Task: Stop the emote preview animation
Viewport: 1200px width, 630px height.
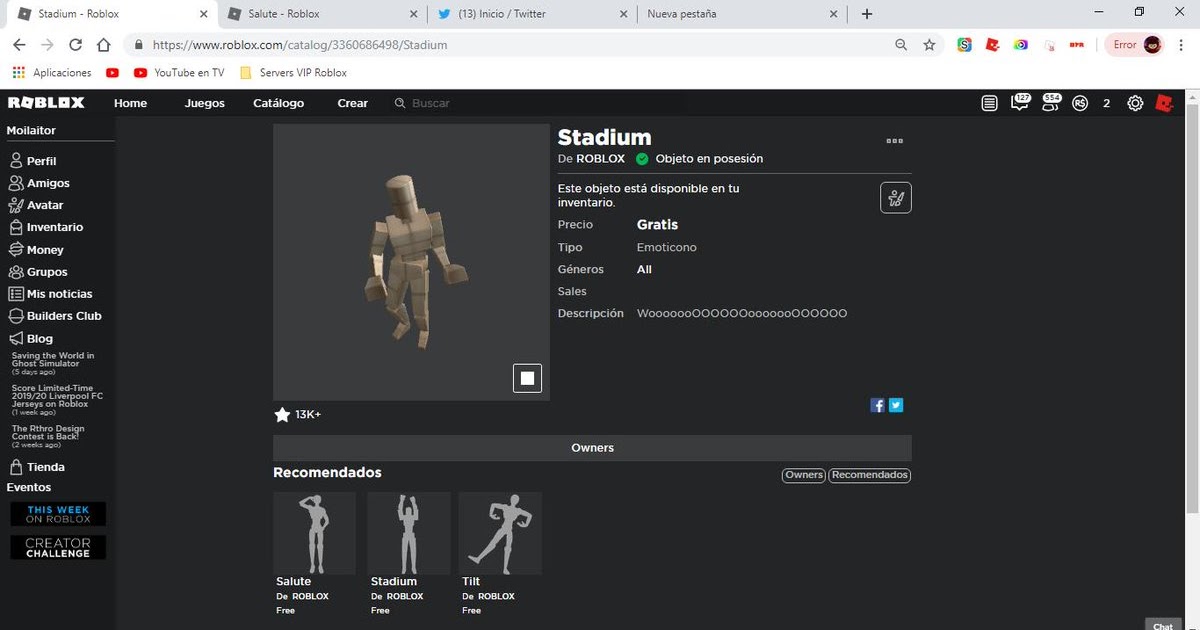Action: 527,378
